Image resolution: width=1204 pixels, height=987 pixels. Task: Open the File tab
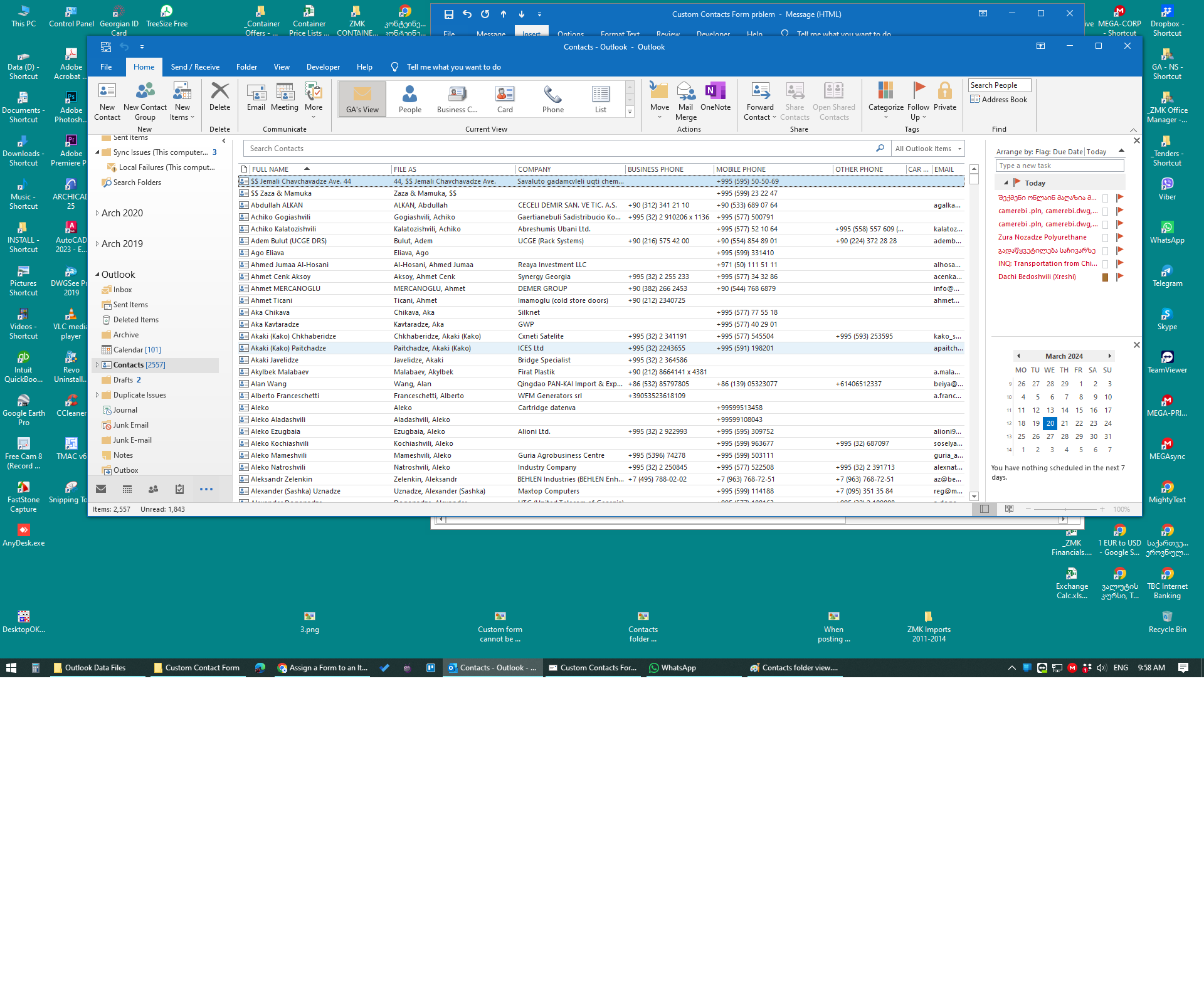point(106,67)
